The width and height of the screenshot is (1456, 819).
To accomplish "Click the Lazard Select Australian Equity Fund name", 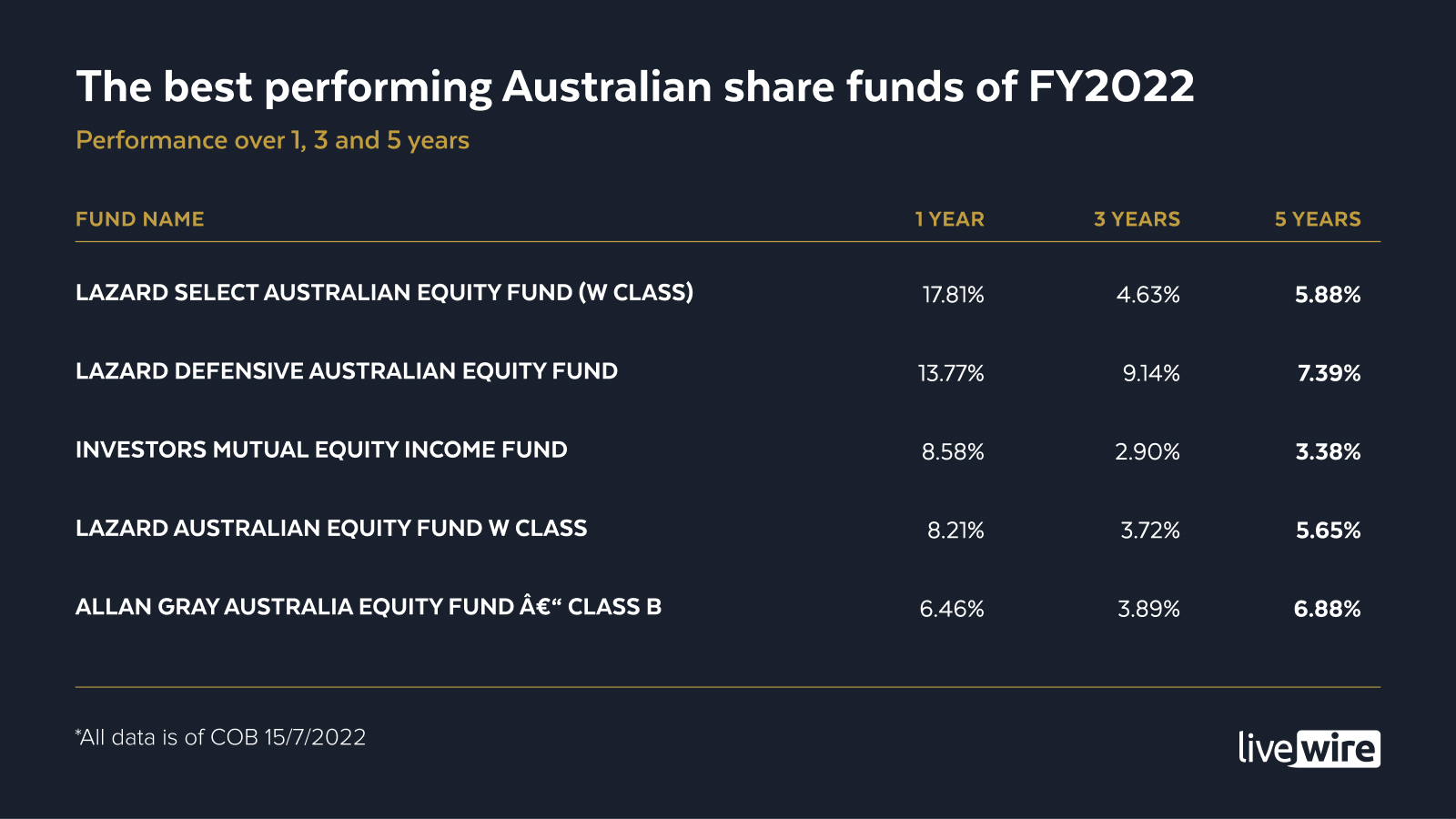I will [384, 293].
